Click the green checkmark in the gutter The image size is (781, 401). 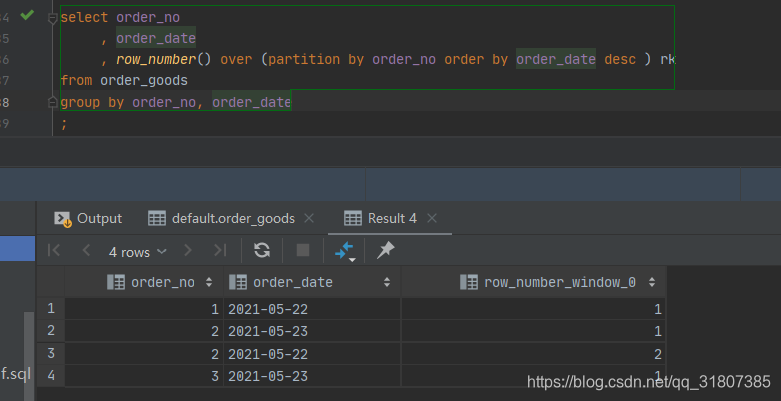click(27, 15)
